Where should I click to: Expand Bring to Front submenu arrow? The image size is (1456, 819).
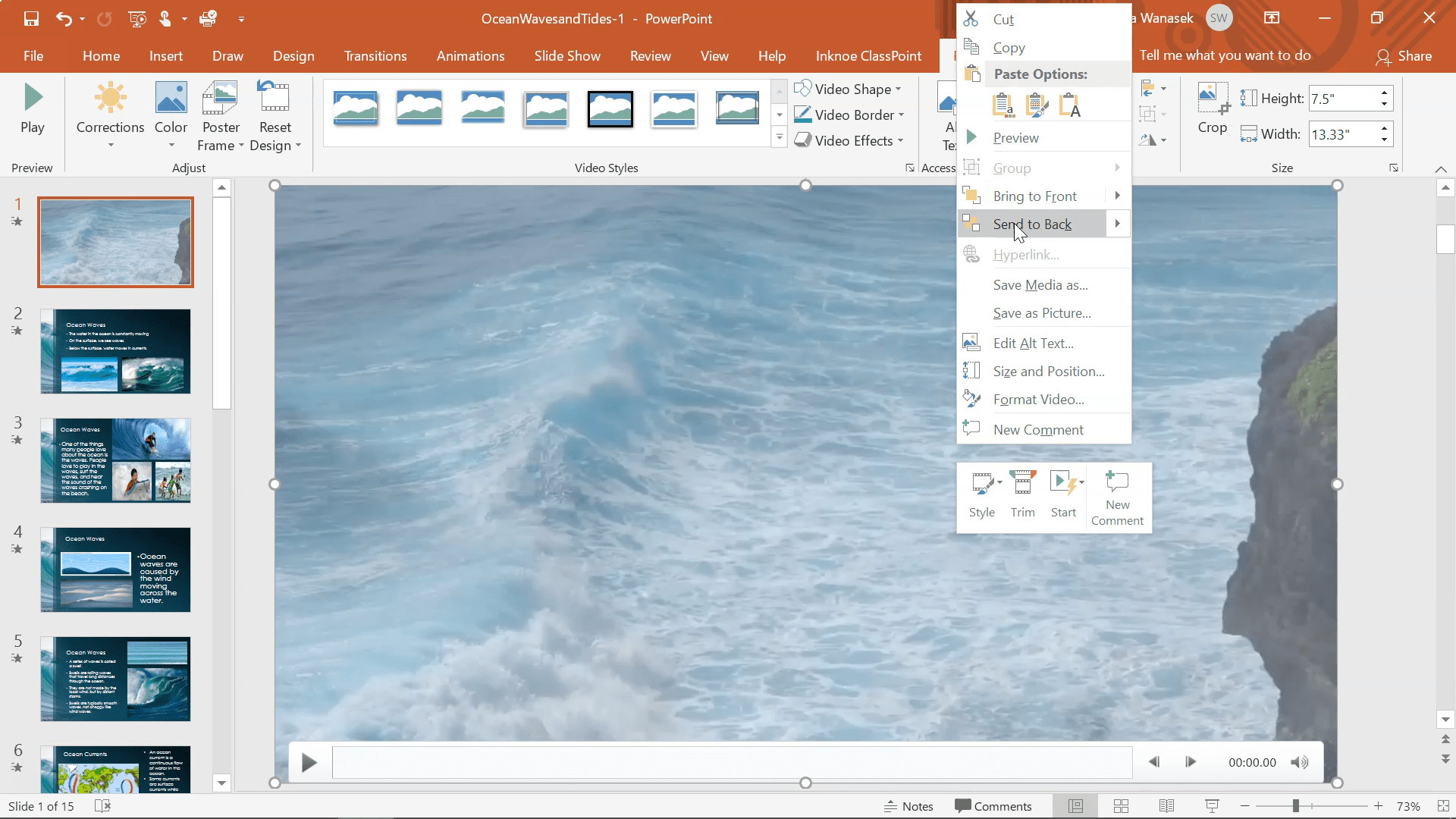pyautogui.click(x=1118, y=196)
